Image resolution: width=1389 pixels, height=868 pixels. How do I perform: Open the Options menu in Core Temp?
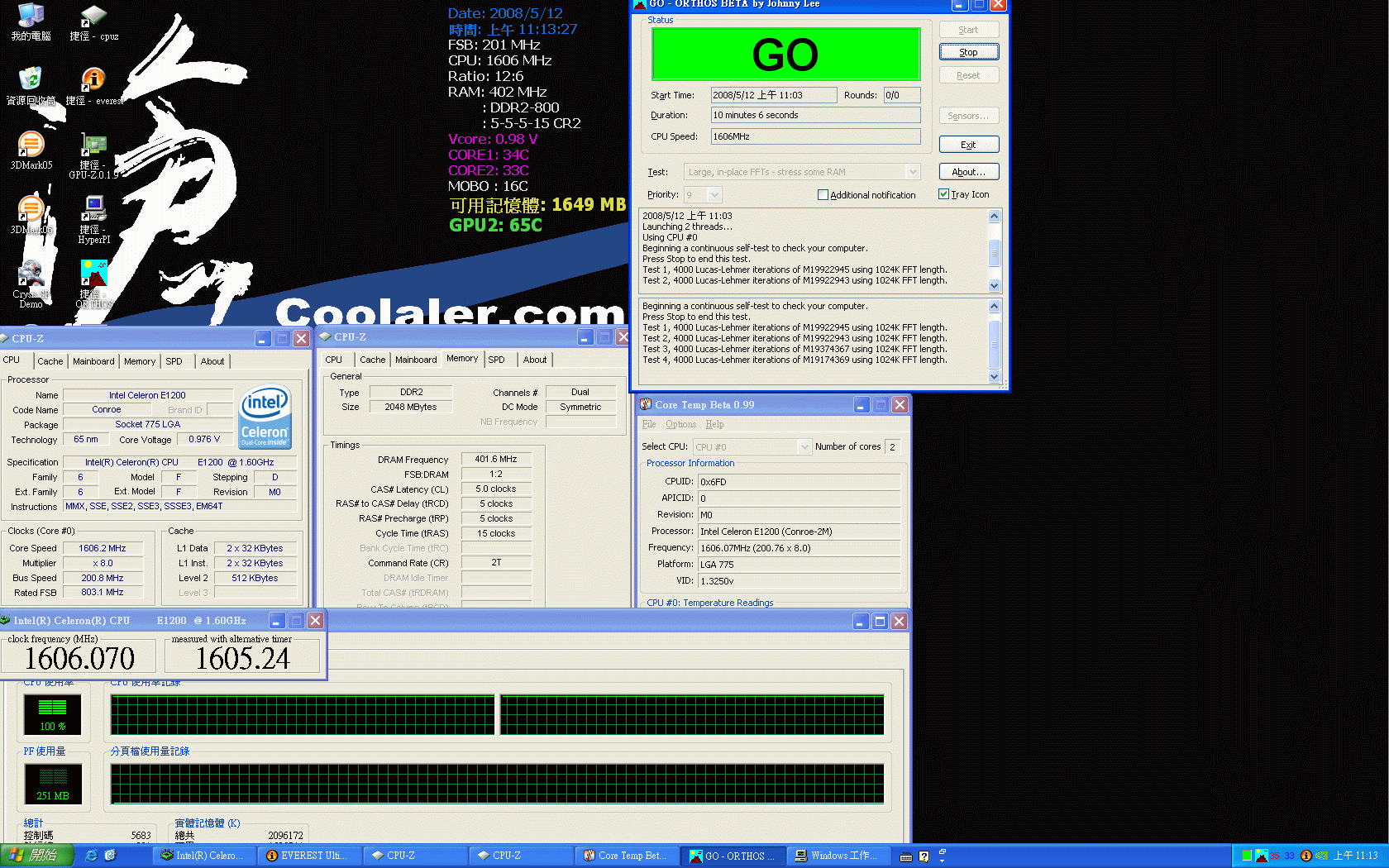[x=680, y=424]
